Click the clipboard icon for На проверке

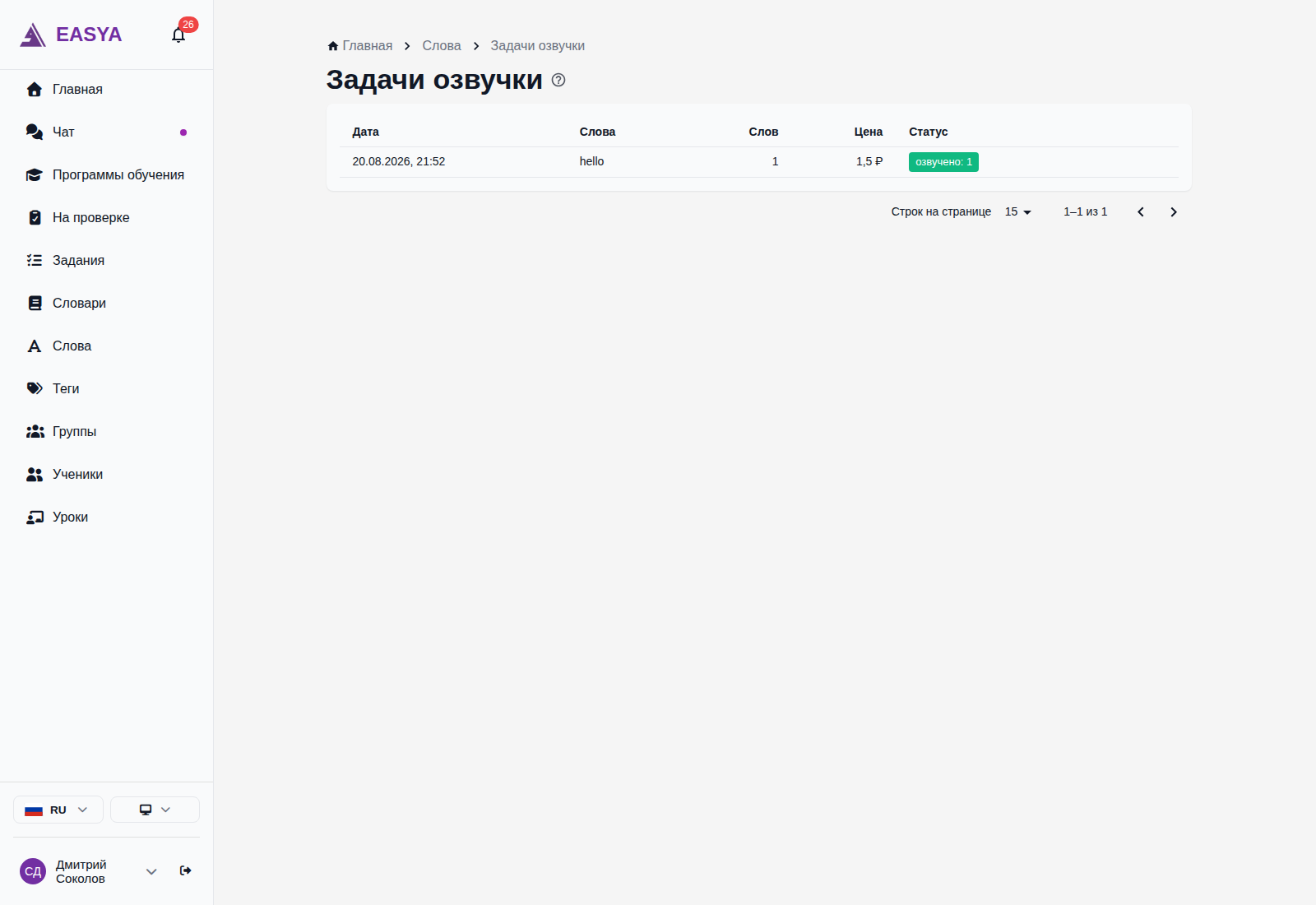pyautogui.click(x=35, y=217)
